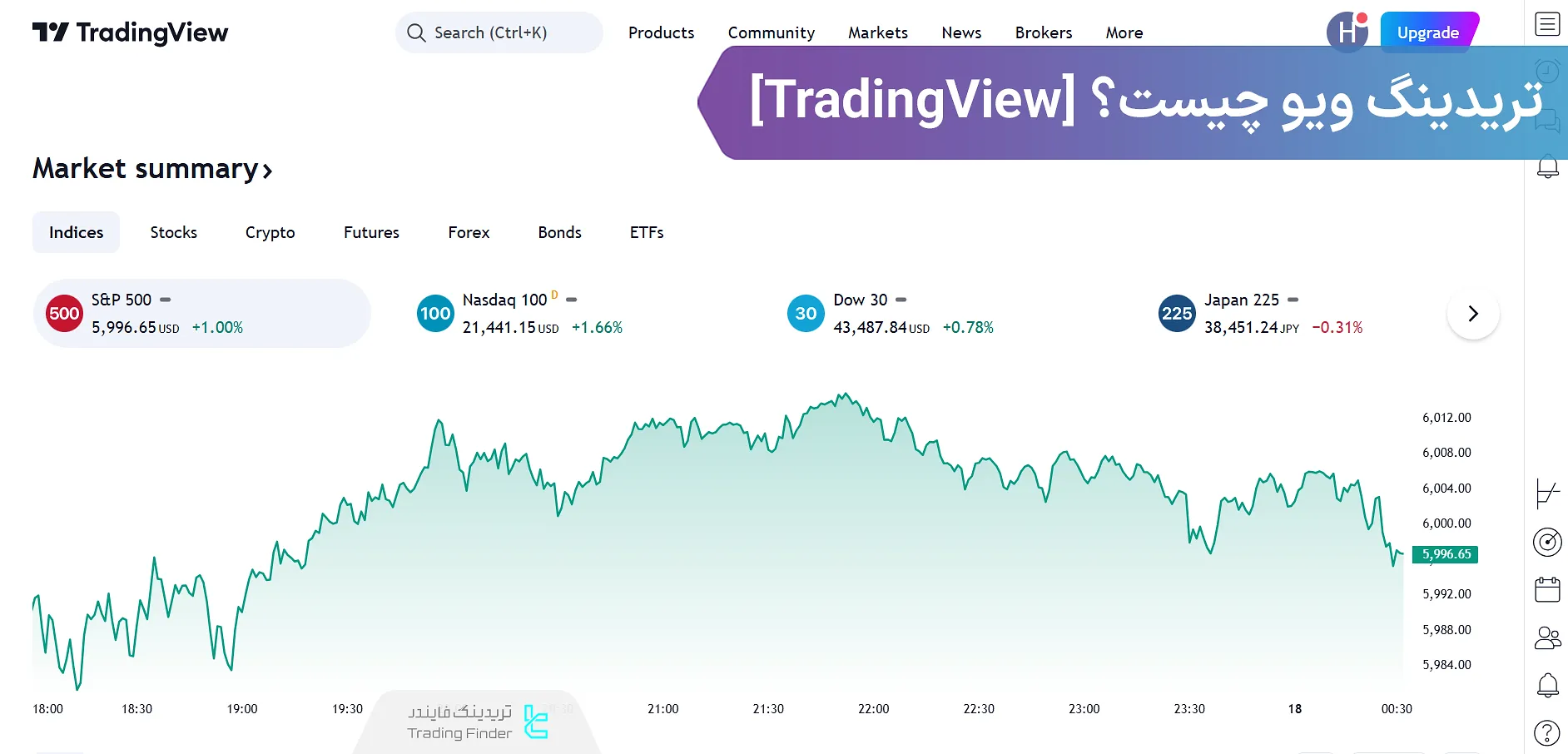This screenshot has width=1568, height=754.
Task: Click the TradingView logo
Action: (130, 32)
